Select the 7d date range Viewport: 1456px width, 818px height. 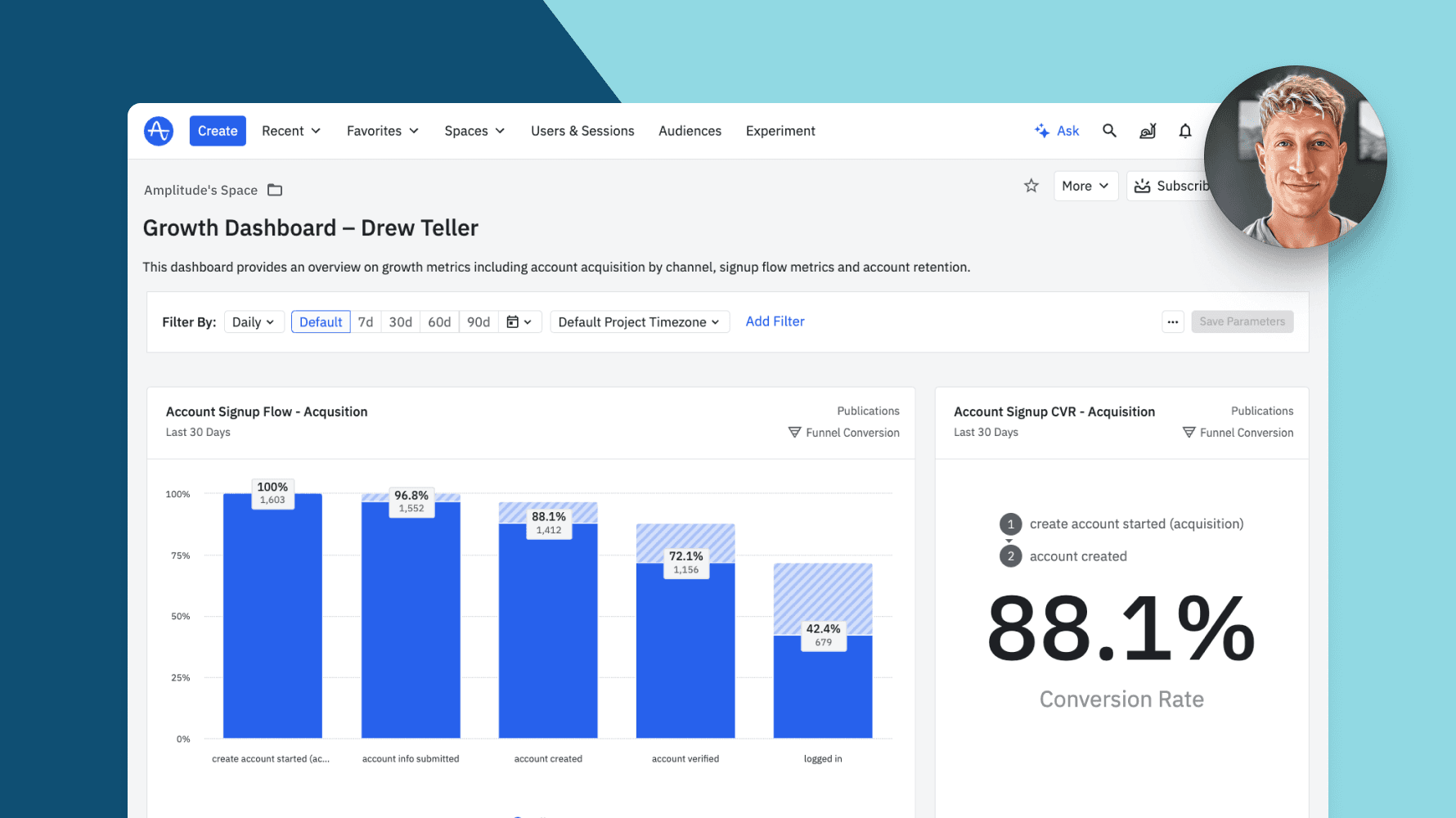[366, 321]
